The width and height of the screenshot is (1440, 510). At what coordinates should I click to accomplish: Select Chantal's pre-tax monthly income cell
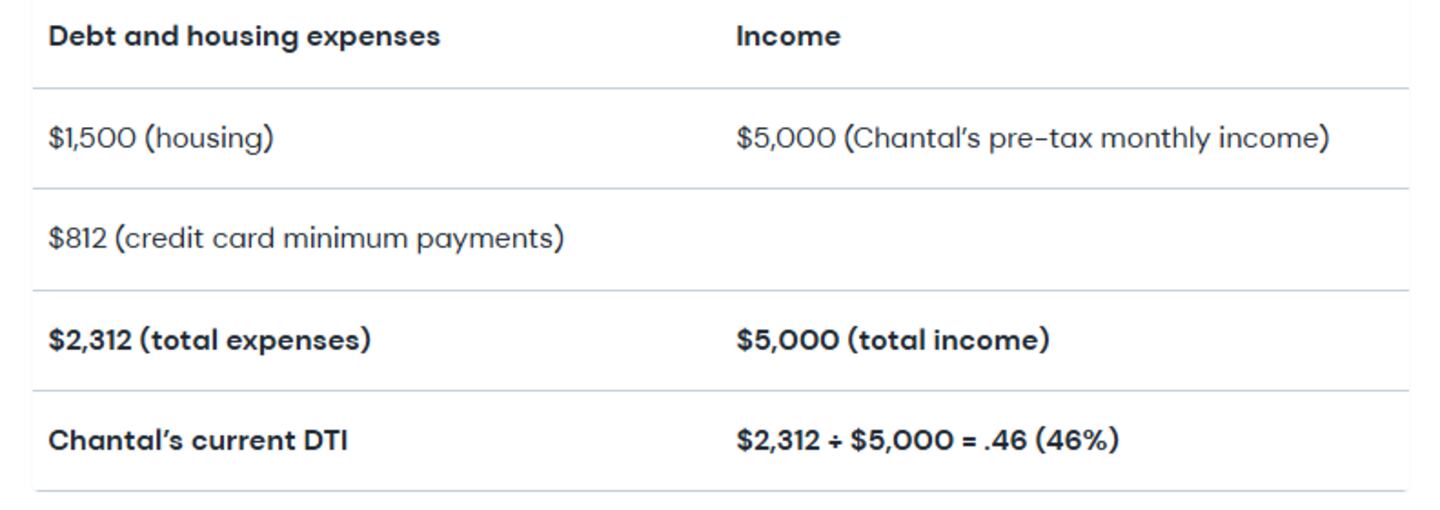pos(1032,138)
